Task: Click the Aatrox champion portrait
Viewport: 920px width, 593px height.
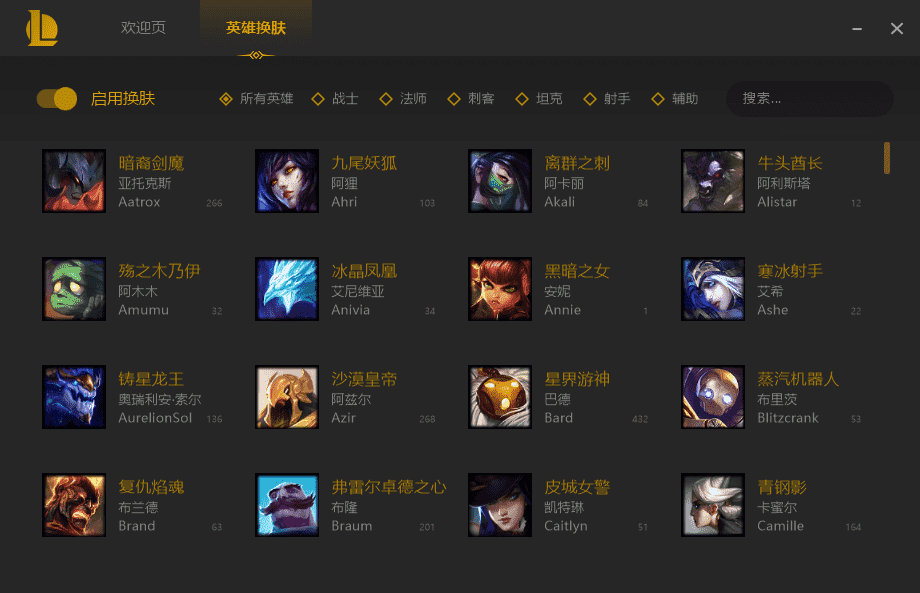Action: click(74, 181)
